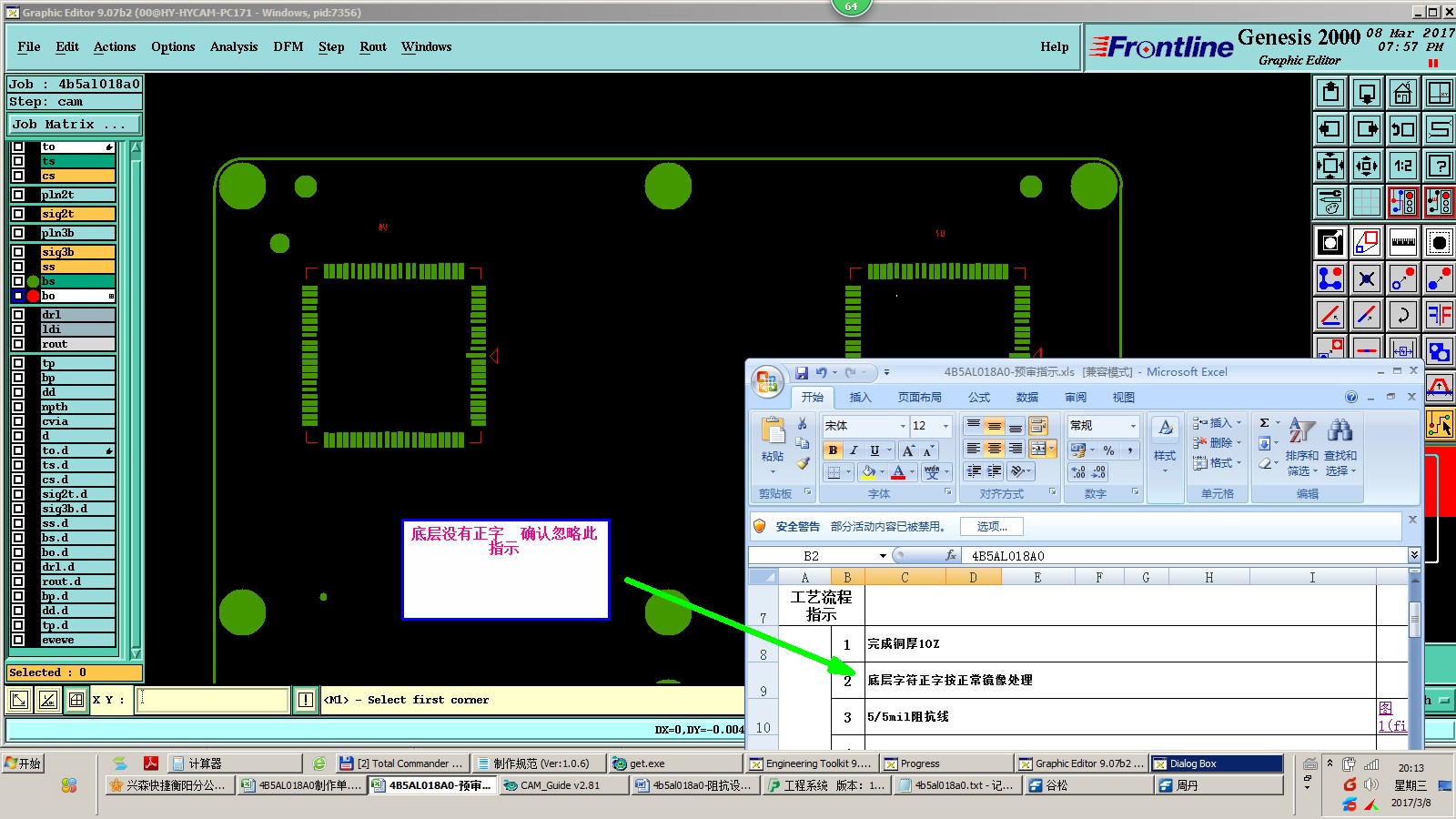Click the Job Matrix button
The height and width of the screenshot is (819, 1456).
click(76, 124)
